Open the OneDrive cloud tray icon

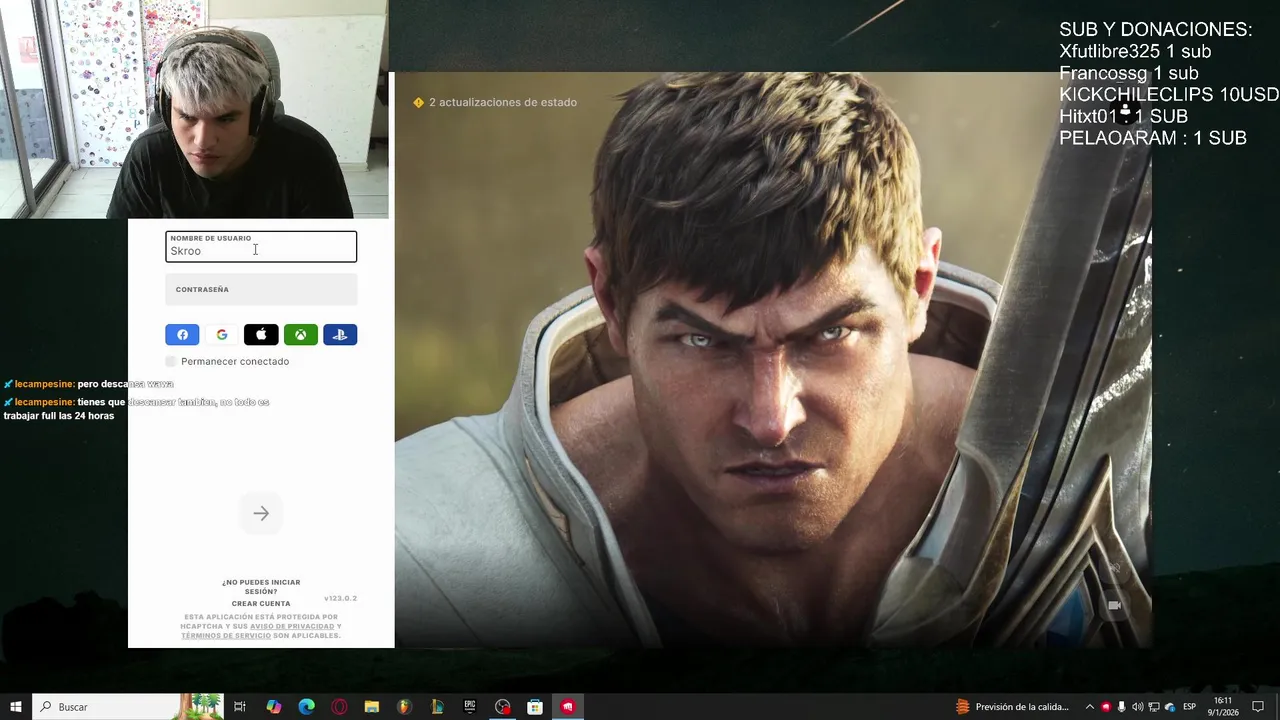coord(1170,707)
